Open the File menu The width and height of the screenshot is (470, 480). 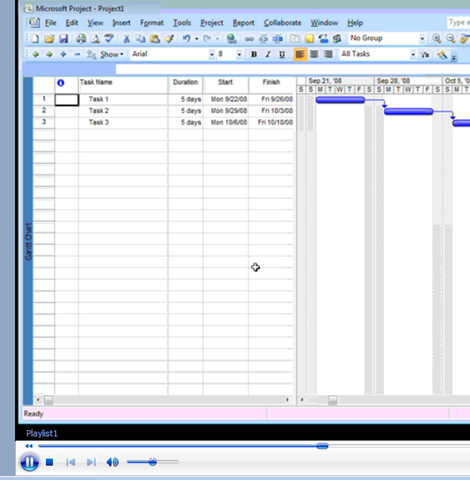point(50,23)
